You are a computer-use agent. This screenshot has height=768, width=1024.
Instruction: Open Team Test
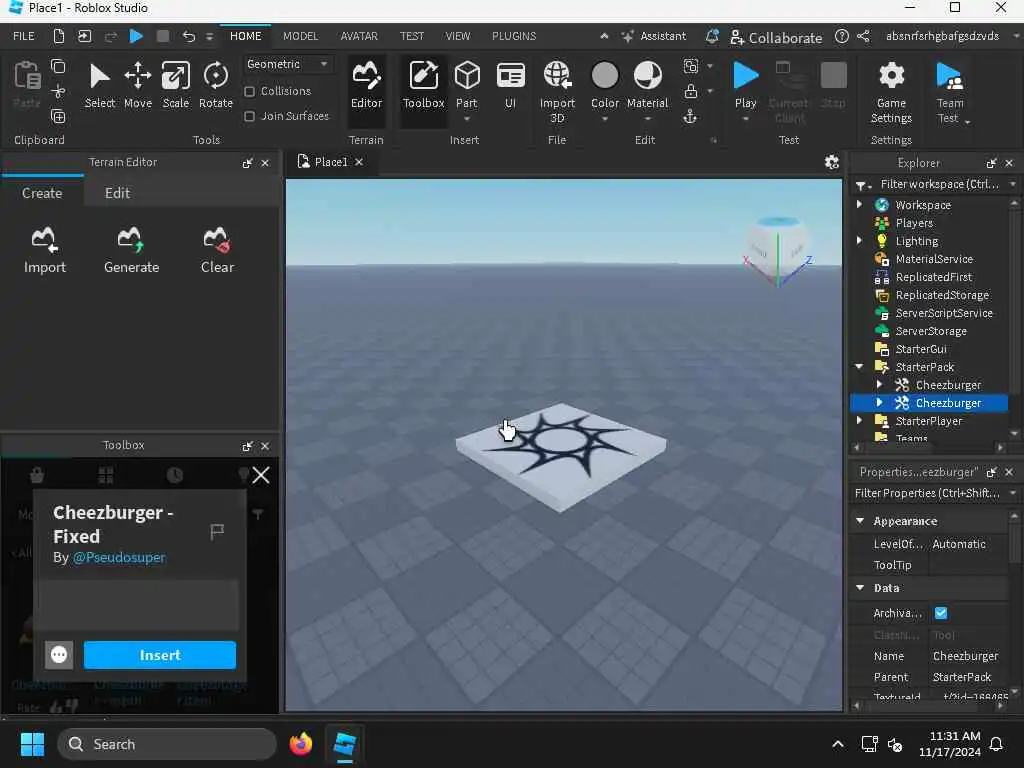point(950,92)
